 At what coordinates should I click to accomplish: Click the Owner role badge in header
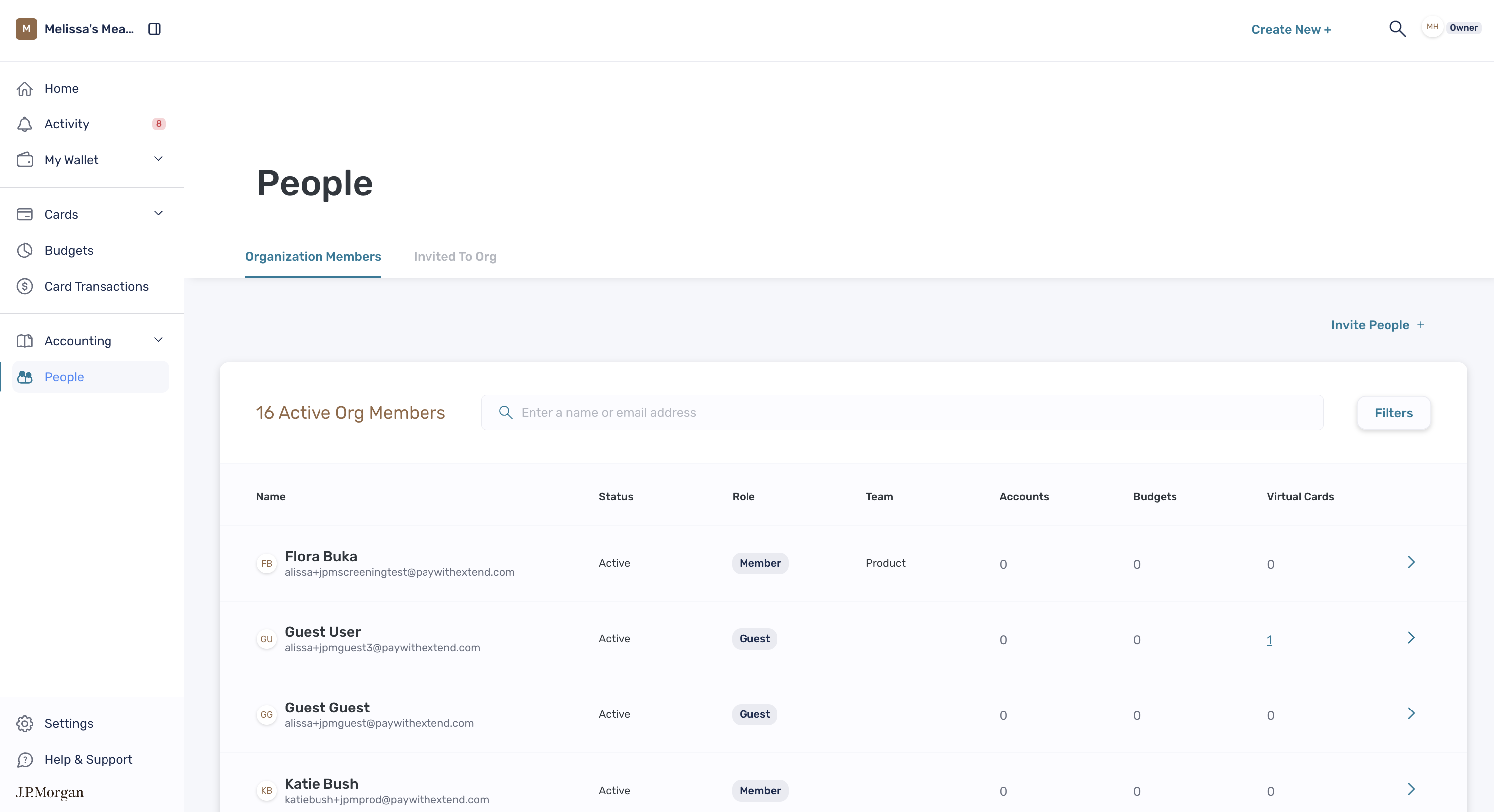[1463, 27]
